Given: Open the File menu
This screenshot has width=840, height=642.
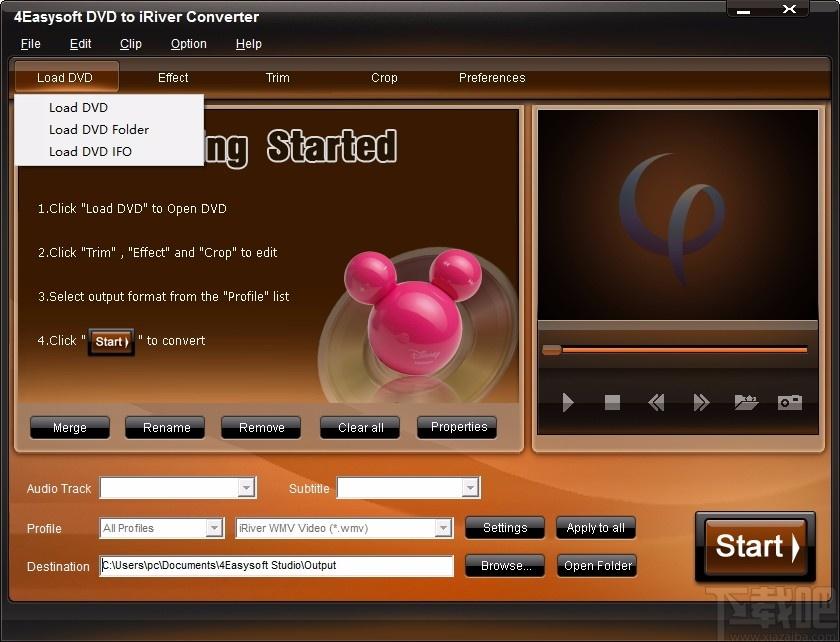Looking at the screenshot, I should pos(31,44).
